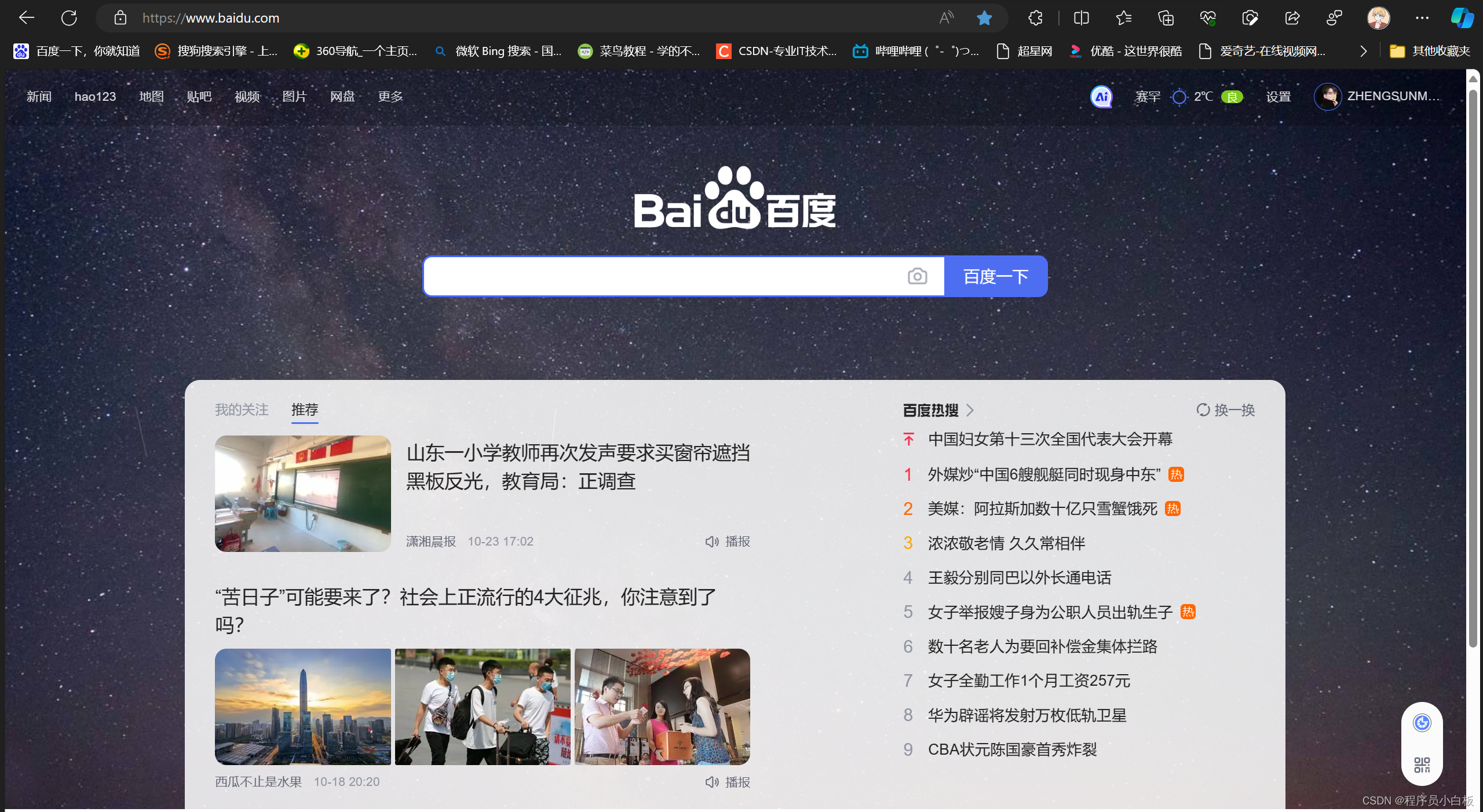Image resolution: width=1483 pixels, height=812 pixels.
Task: Expand bookmarks bar overflow chevron
Action: point(1364,51)
